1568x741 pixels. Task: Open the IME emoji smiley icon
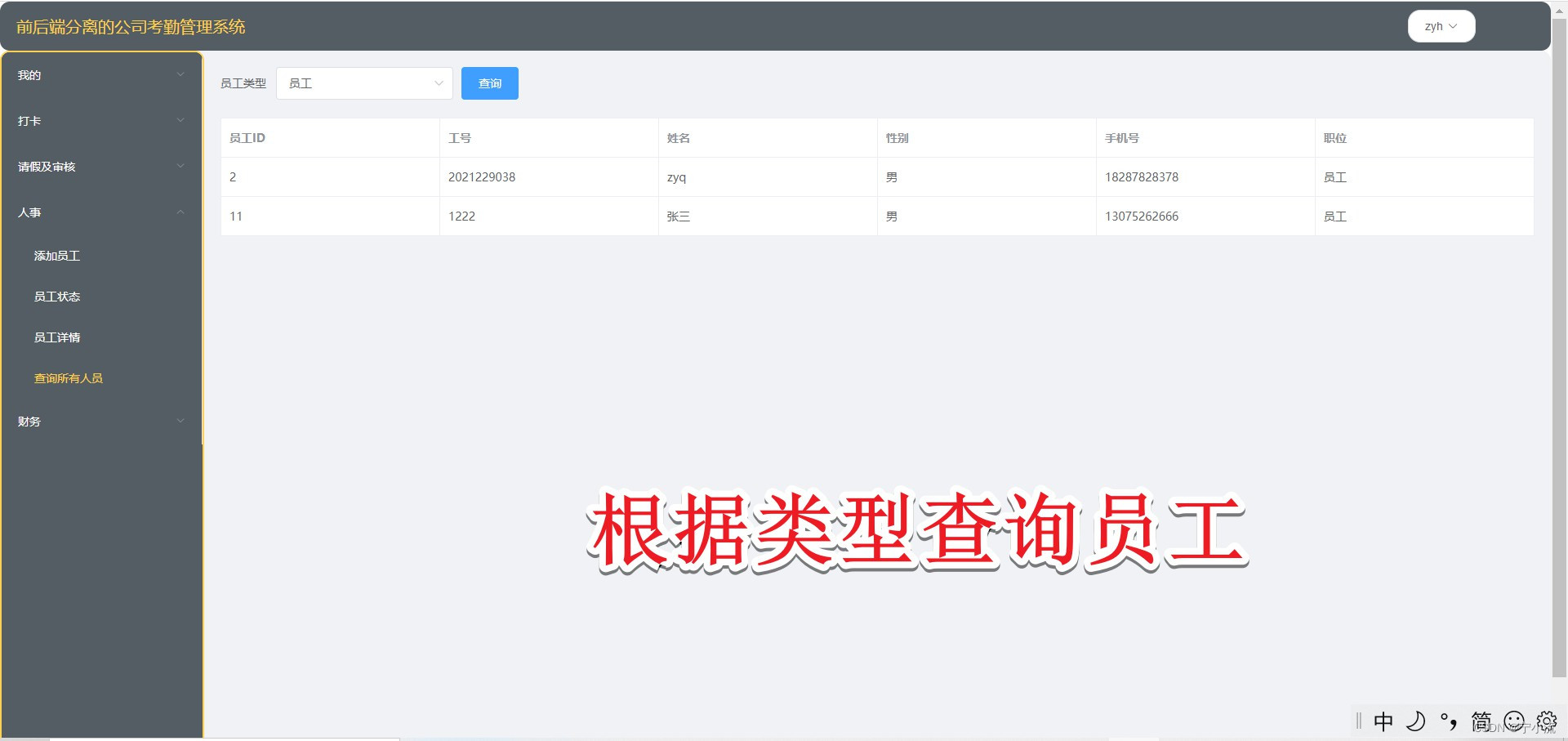point(1514,721)
